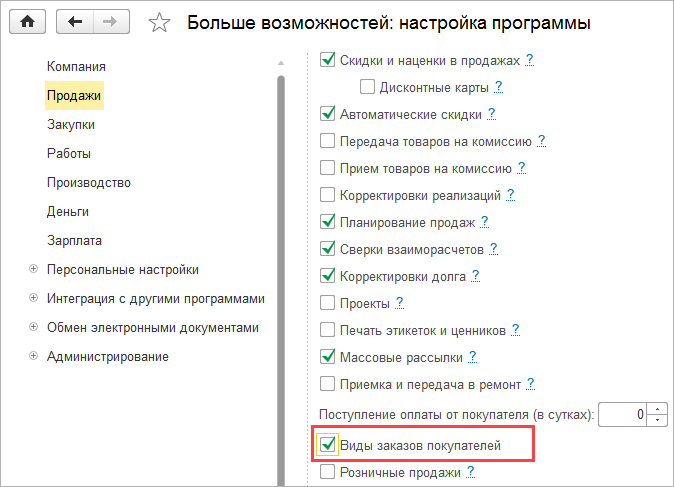Open help question mark for Планирование продаж
Image resolution: width=674 pixels, height=487 pixels.
click(485, 221)
